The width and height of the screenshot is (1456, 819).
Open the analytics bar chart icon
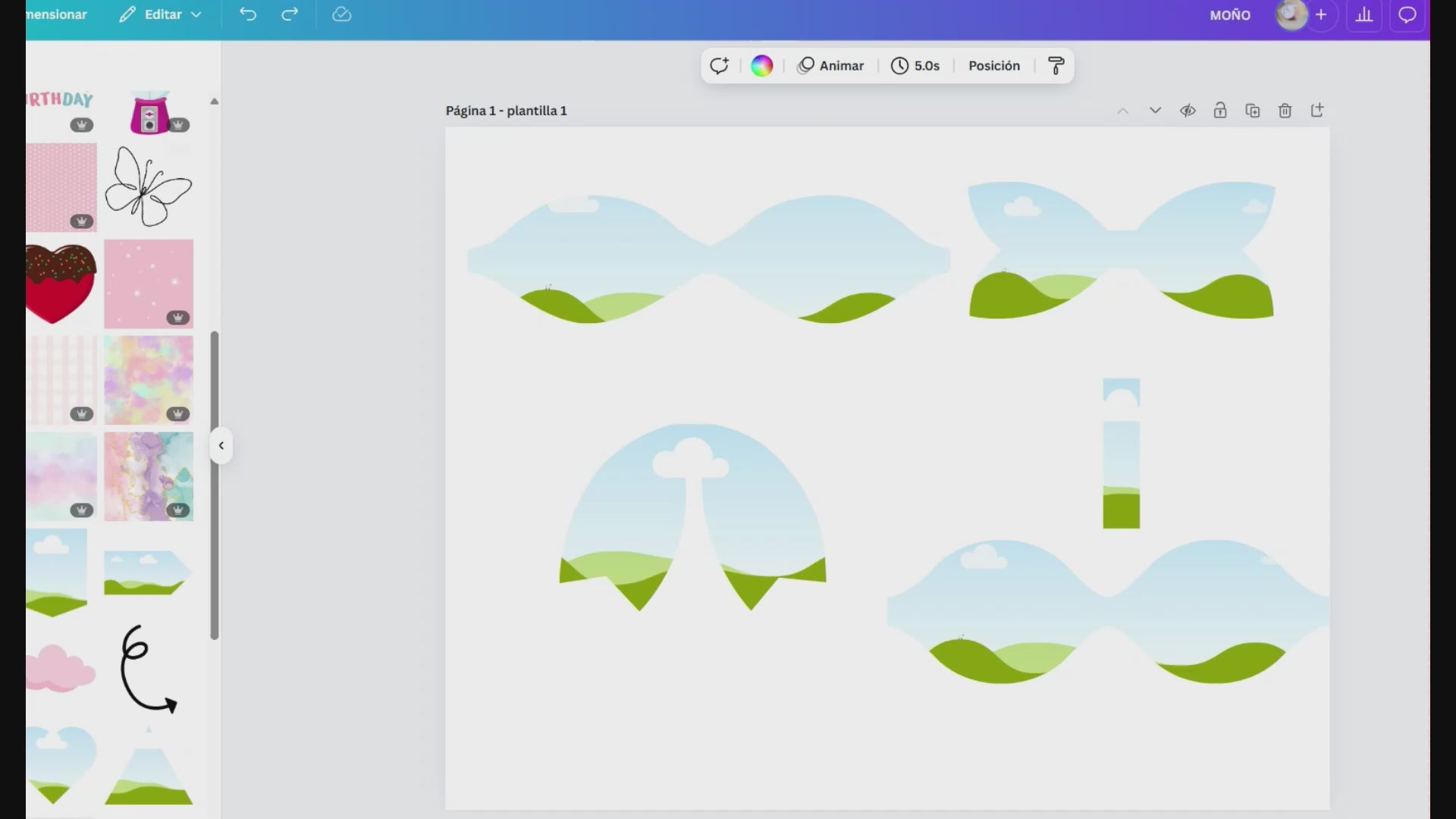pos(1363,14)
